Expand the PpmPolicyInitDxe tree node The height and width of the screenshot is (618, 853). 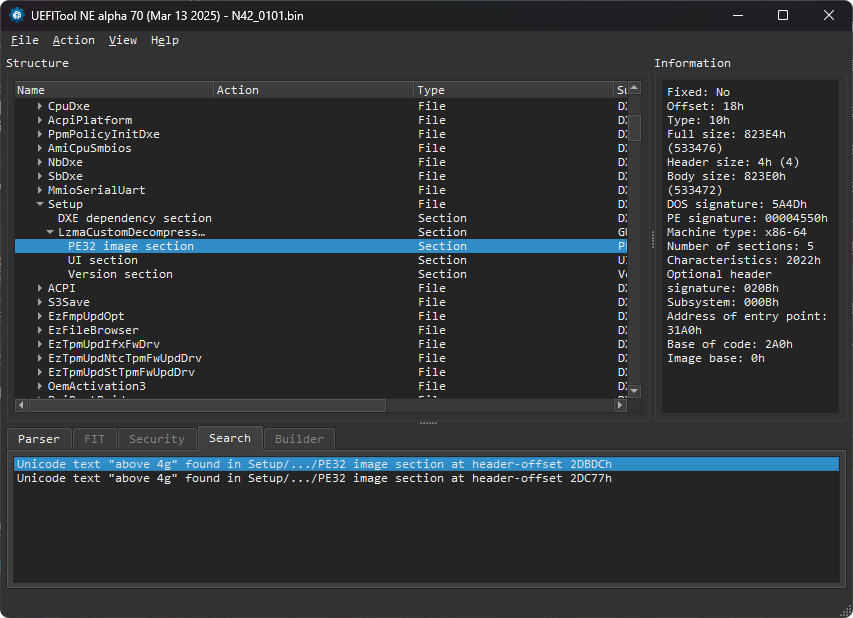point(40,134)
